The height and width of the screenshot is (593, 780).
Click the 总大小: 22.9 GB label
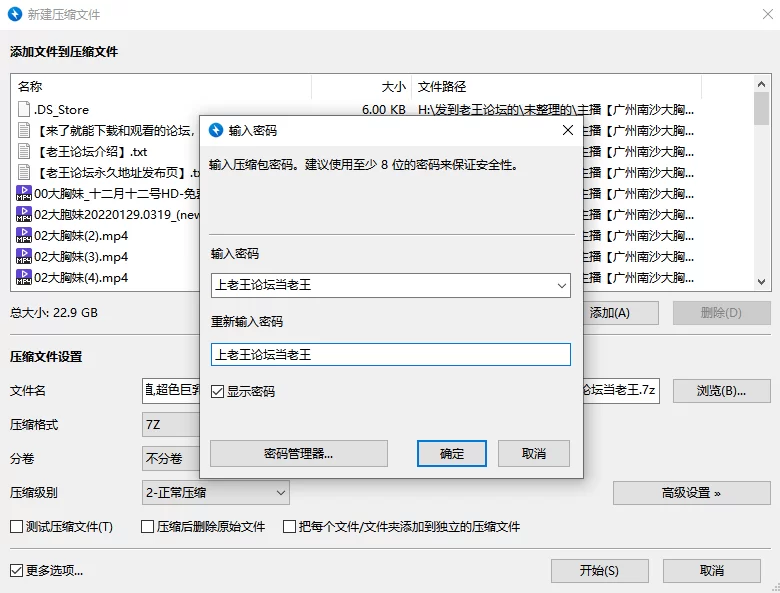(x=54, y=312)
